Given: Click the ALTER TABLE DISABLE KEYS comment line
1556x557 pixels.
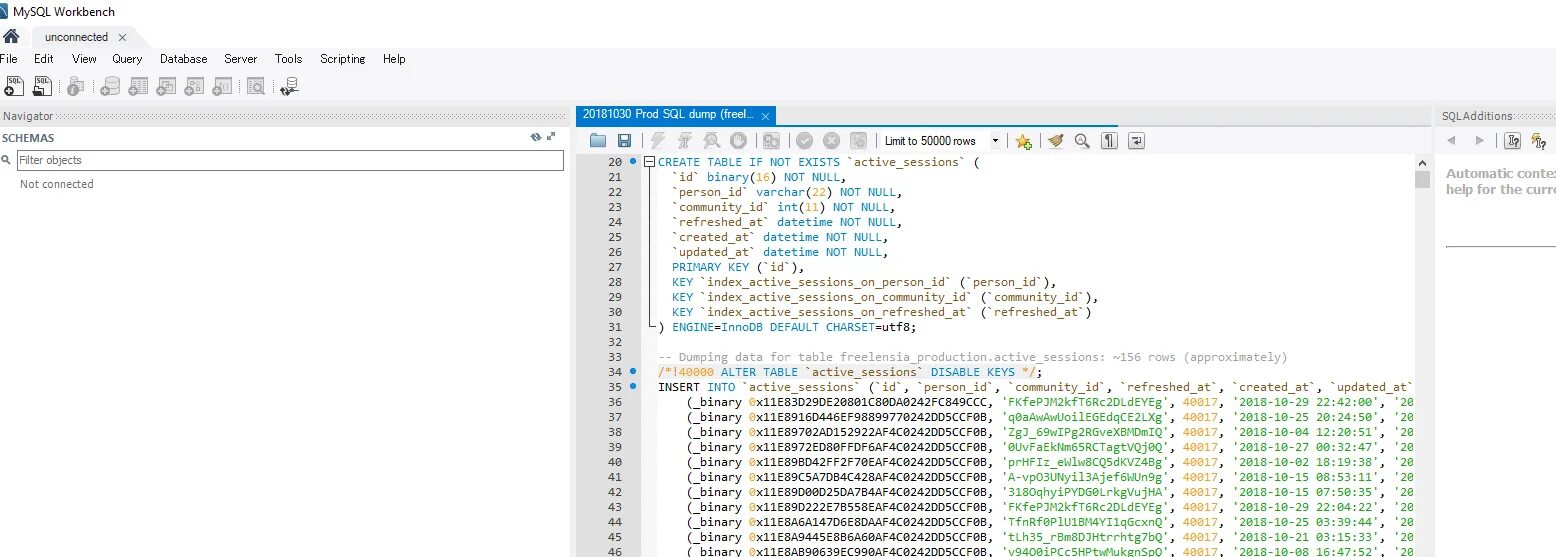Looking at the screenshot, I should [x=848, y=372].
